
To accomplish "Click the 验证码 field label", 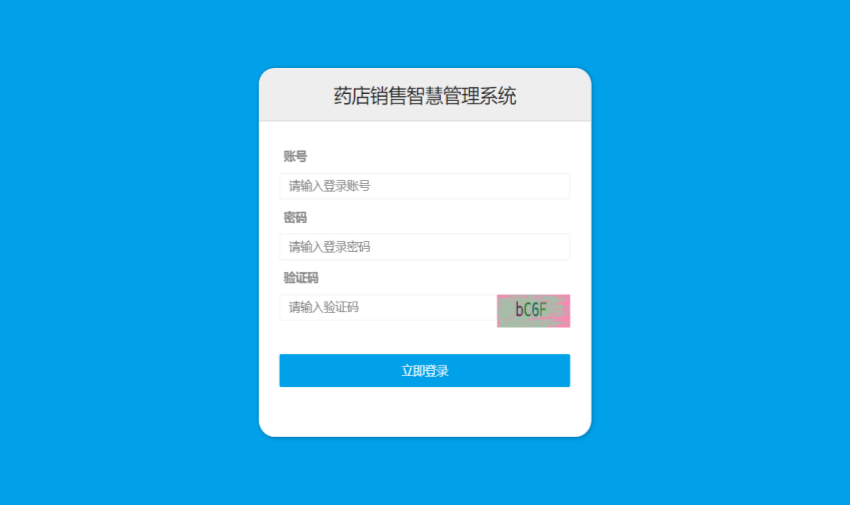I will click(301, 278).
